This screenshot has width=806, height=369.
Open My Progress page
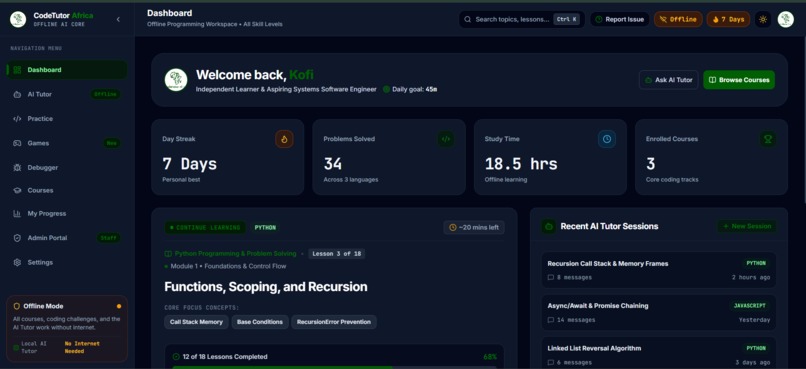[x=67, y=214]
